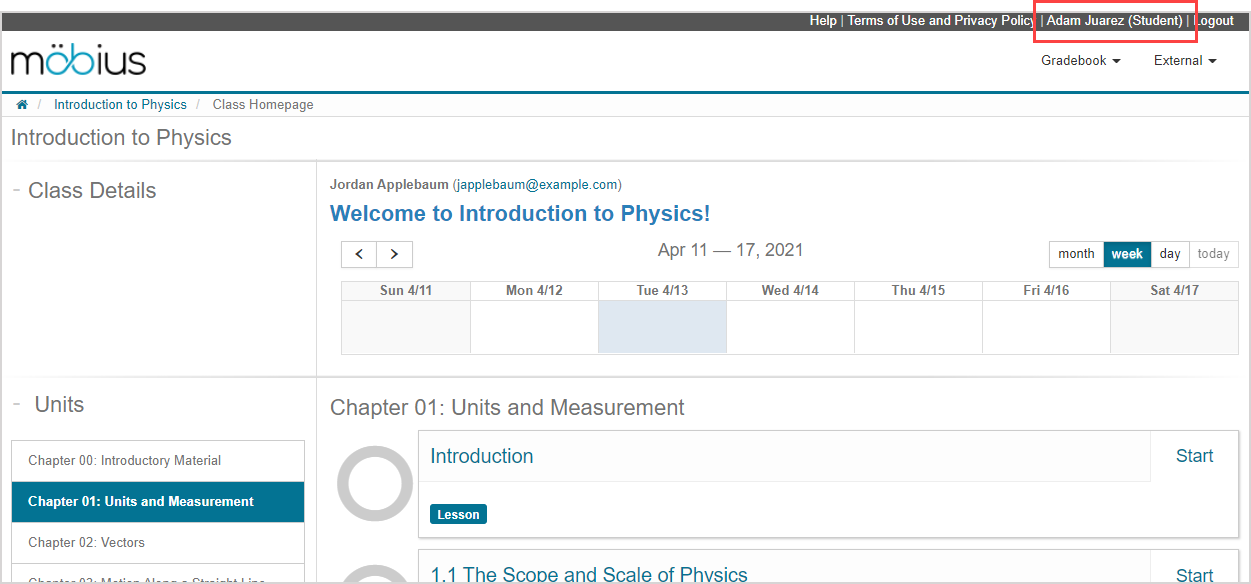Collapse the Units section
This screenshot has height=584, width=1251.
(17, 404)
